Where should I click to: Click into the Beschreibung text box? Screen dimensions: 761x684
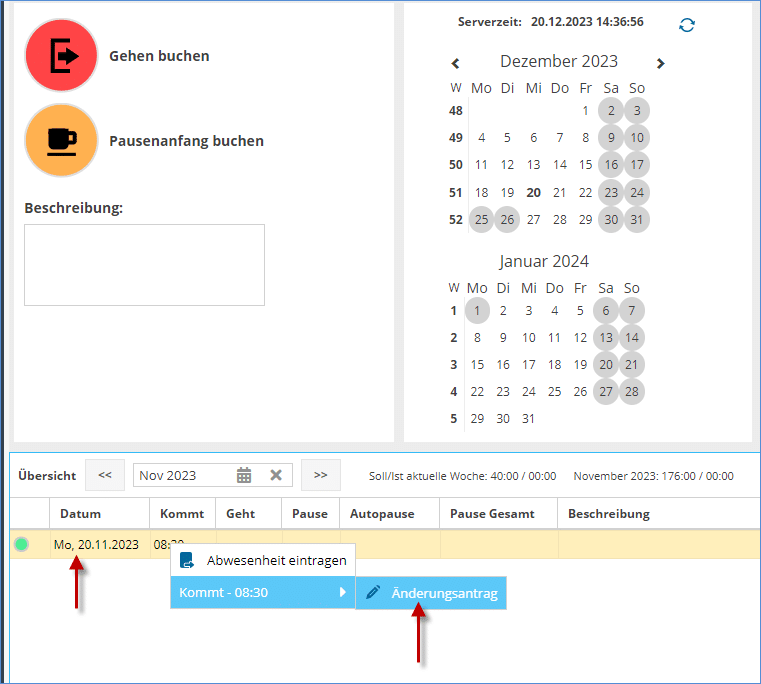click(x=144, y=264)
